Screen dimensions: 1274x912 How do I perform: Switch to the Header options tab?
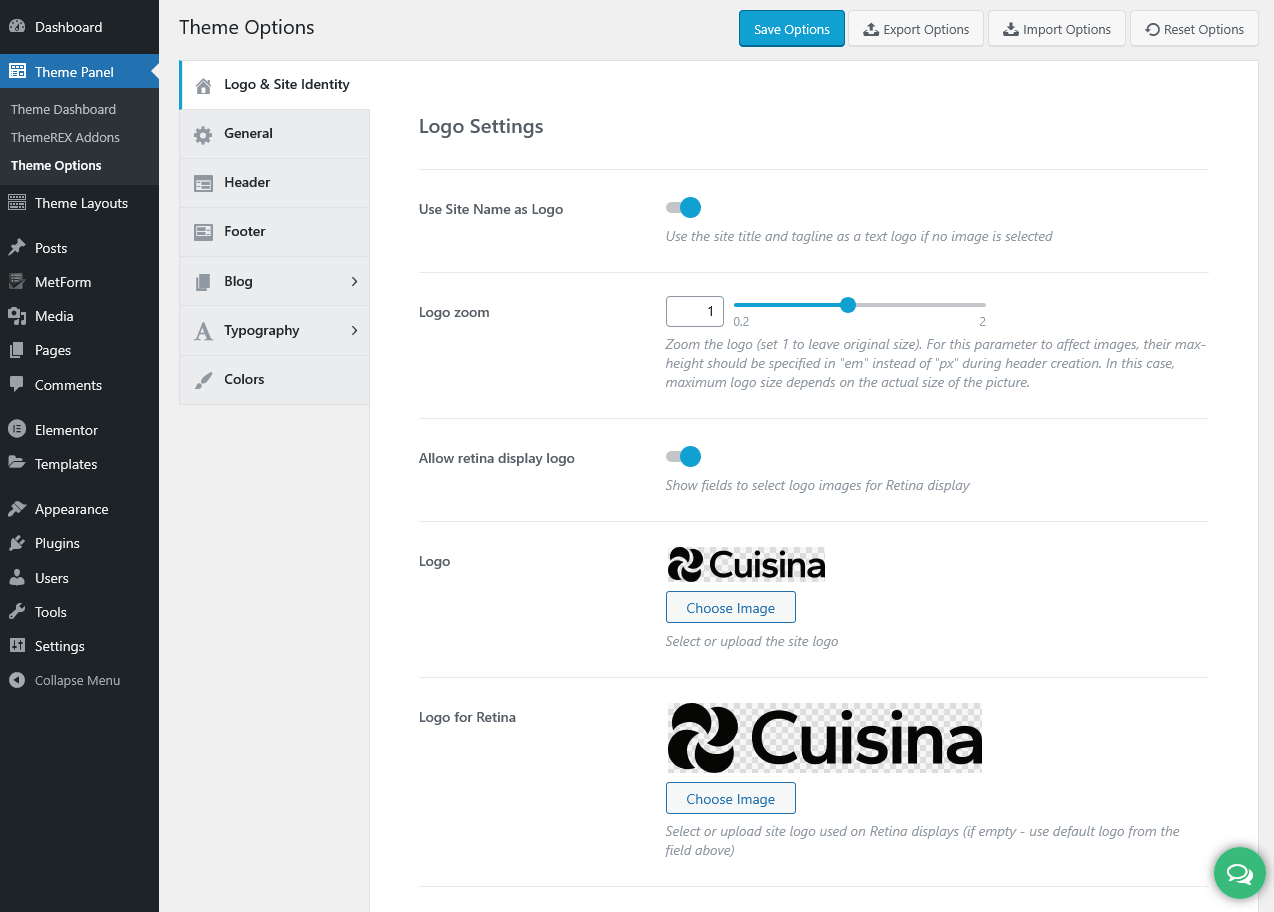pos(247,183)
